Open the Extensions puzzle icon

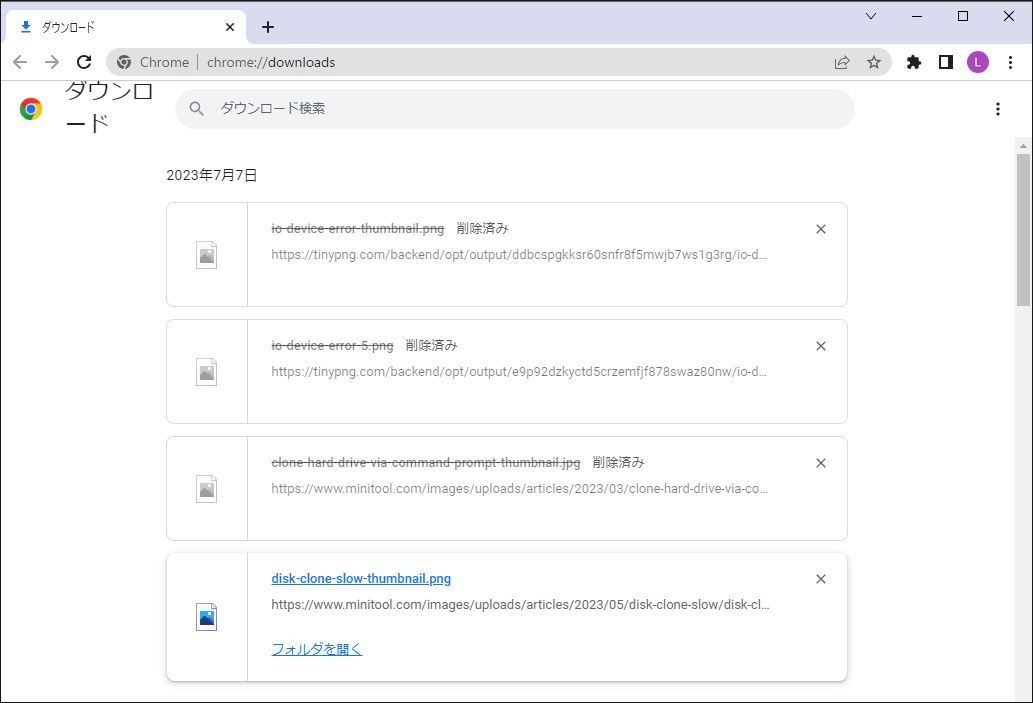click(914, 63)
